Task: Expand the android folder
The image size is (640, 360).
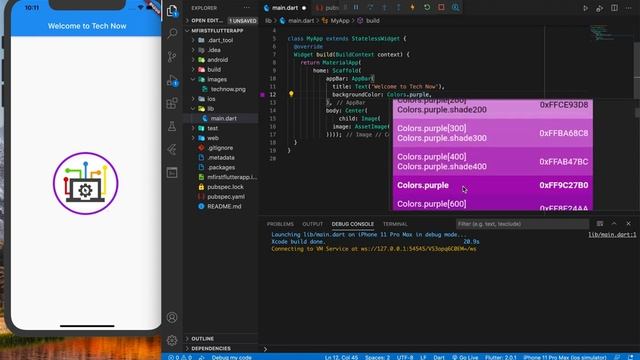Action: point(218,60)
